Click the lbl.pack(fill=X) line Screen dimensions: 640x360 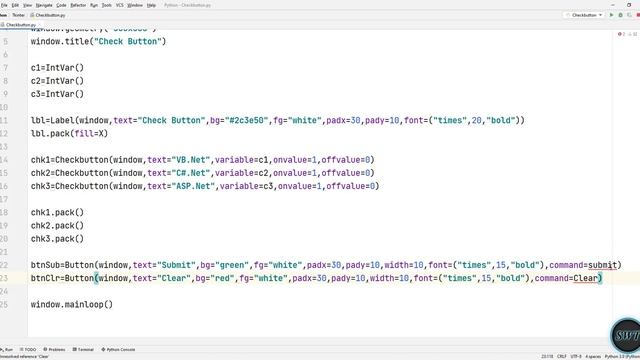point(69,133)
